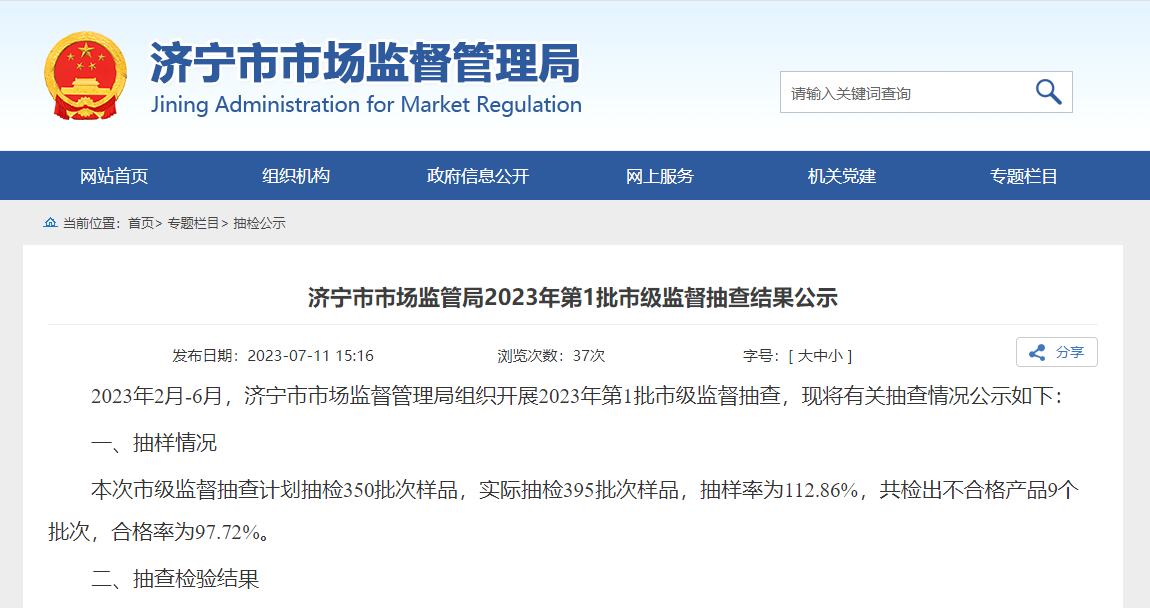Click the Jining Administration for Market Regulation text
1150x608 pixels.
366,105
